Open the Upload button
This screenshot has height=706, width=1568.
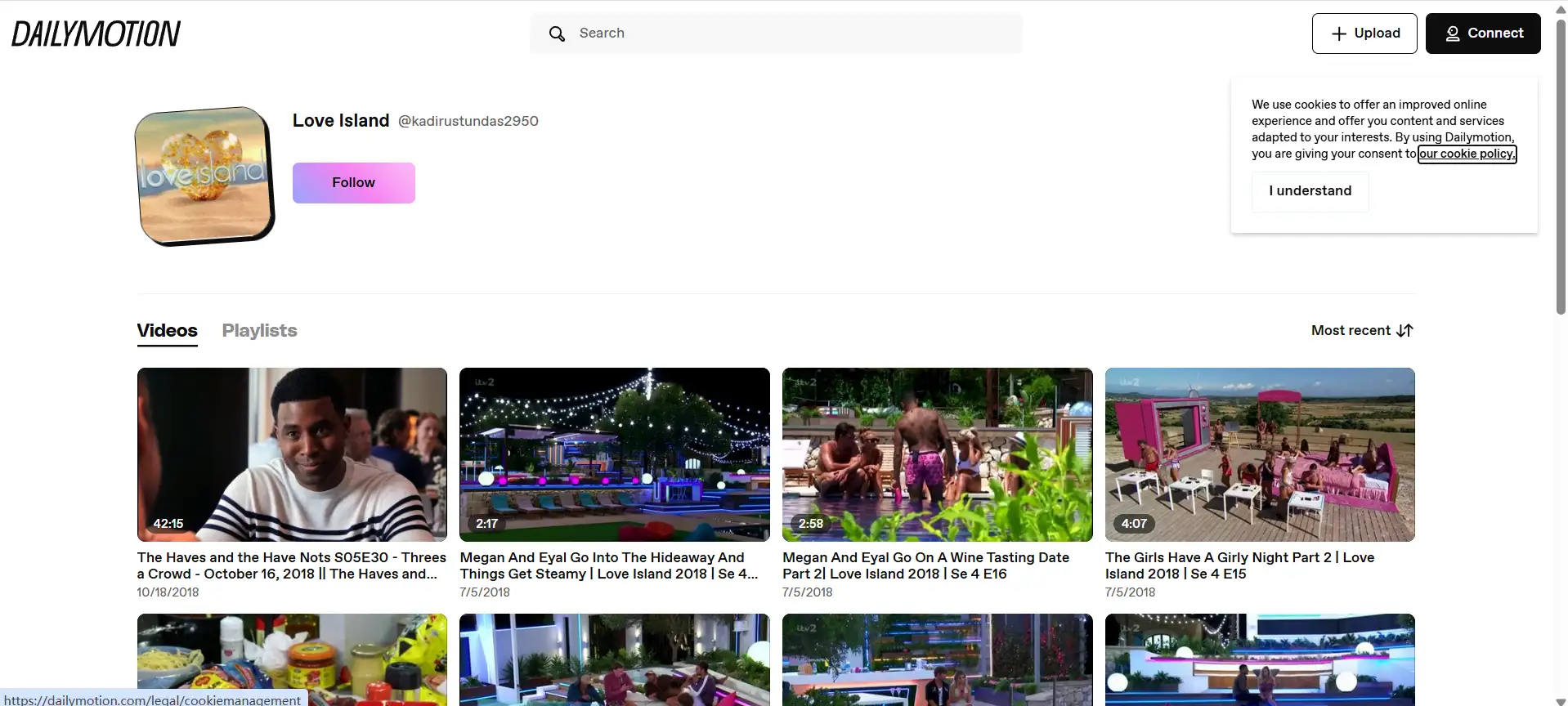1364,34
